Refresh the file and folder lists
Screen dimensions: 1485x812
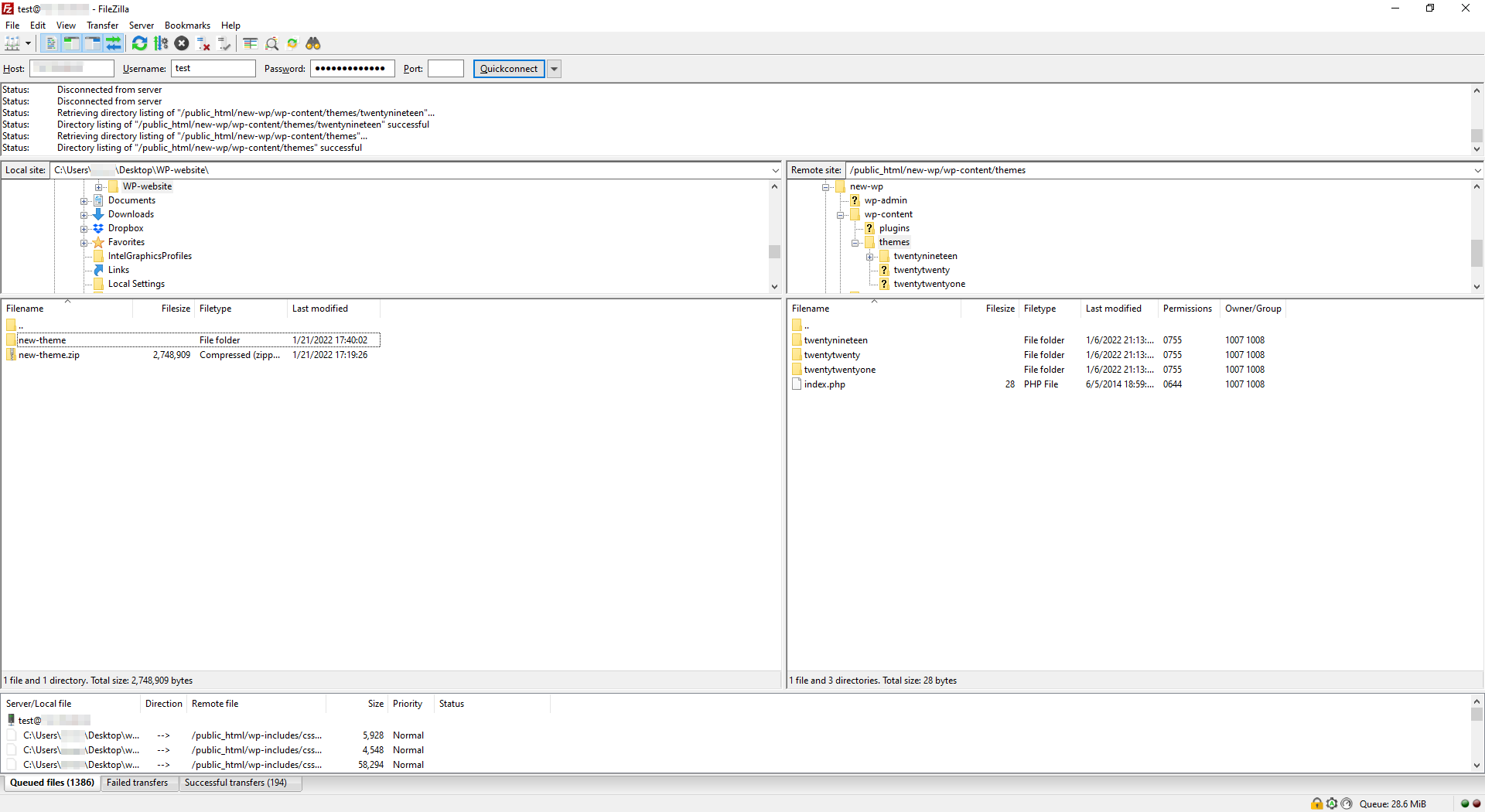[x=139, y=44]
